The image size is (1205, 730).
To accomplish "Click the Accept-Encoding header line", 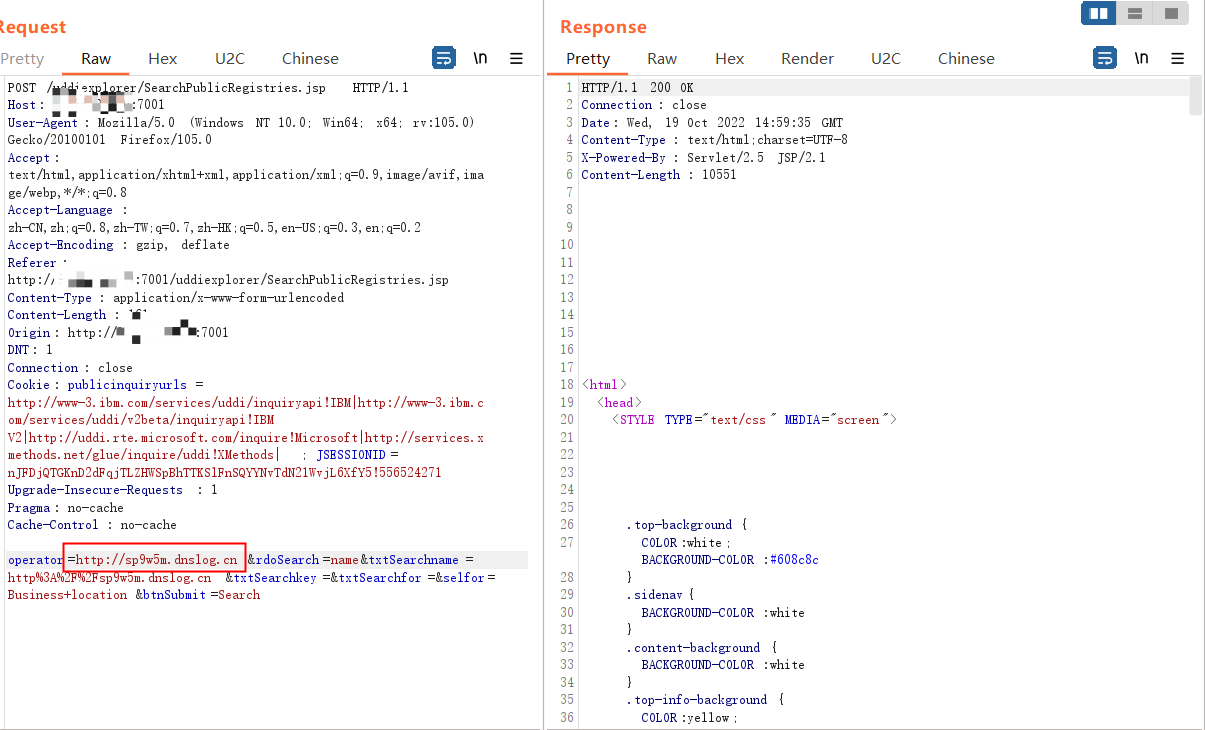I will tap(118, 245).
